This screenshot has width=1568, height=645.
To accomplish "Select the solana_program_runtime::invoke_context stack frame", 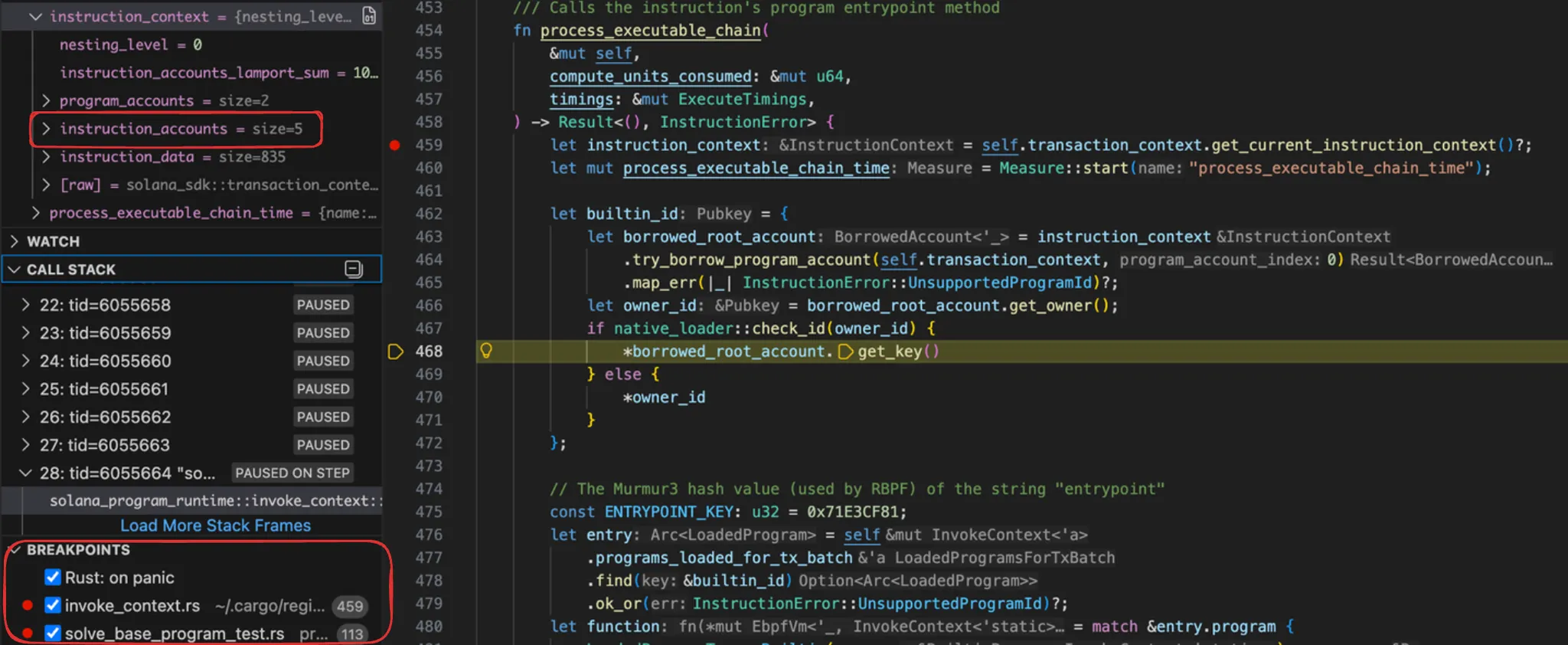I will click(x=214, y=500).
